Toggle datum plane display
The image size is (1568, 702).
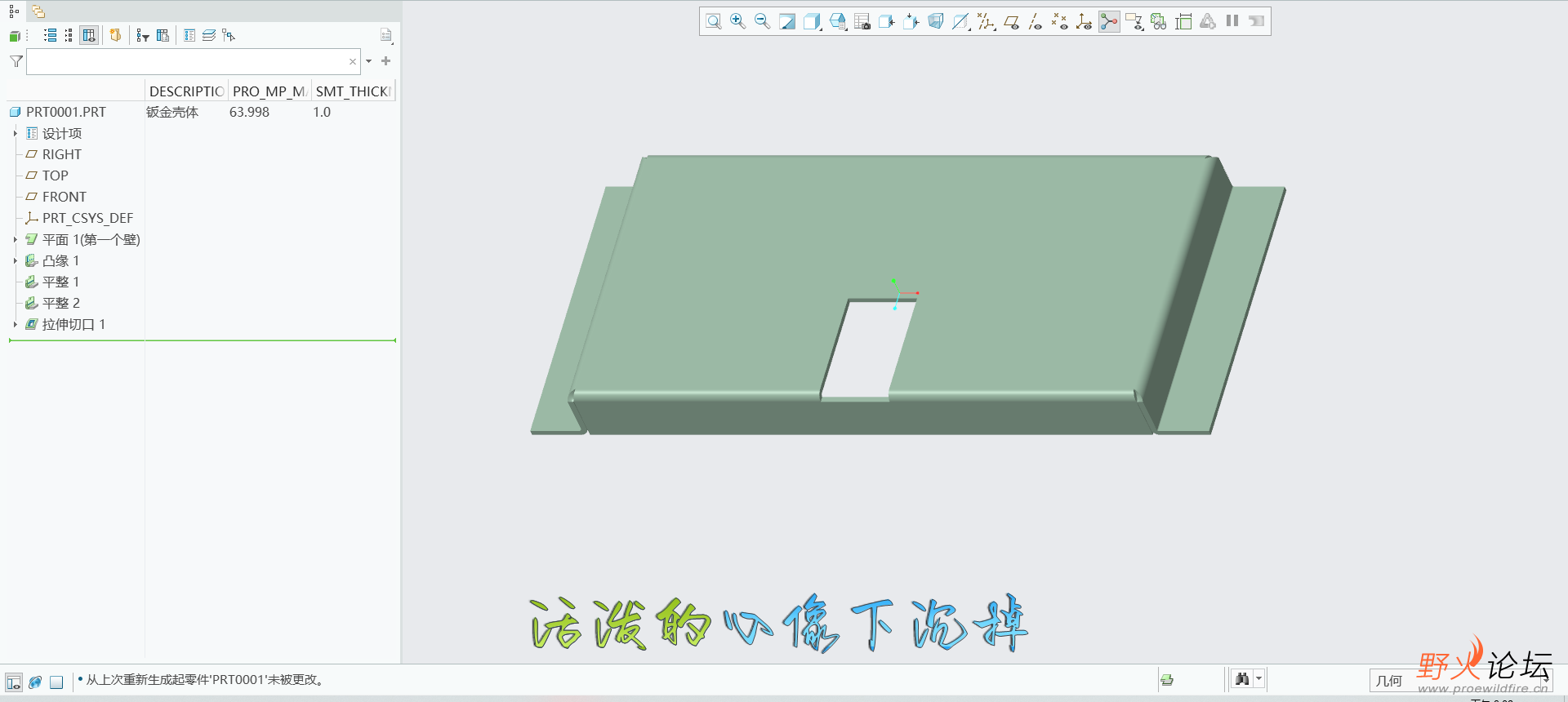(1012, 22)
